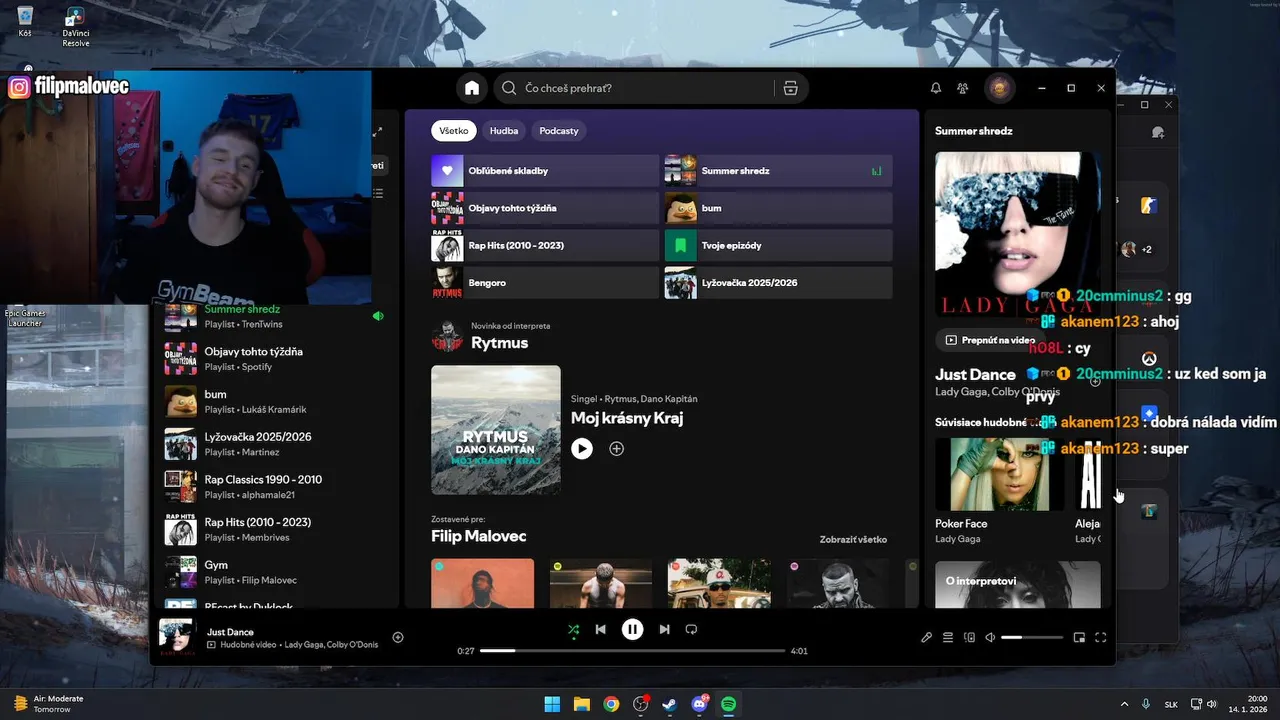
Task: Open Steam from taskbar
Action: [x=670, y=704]
